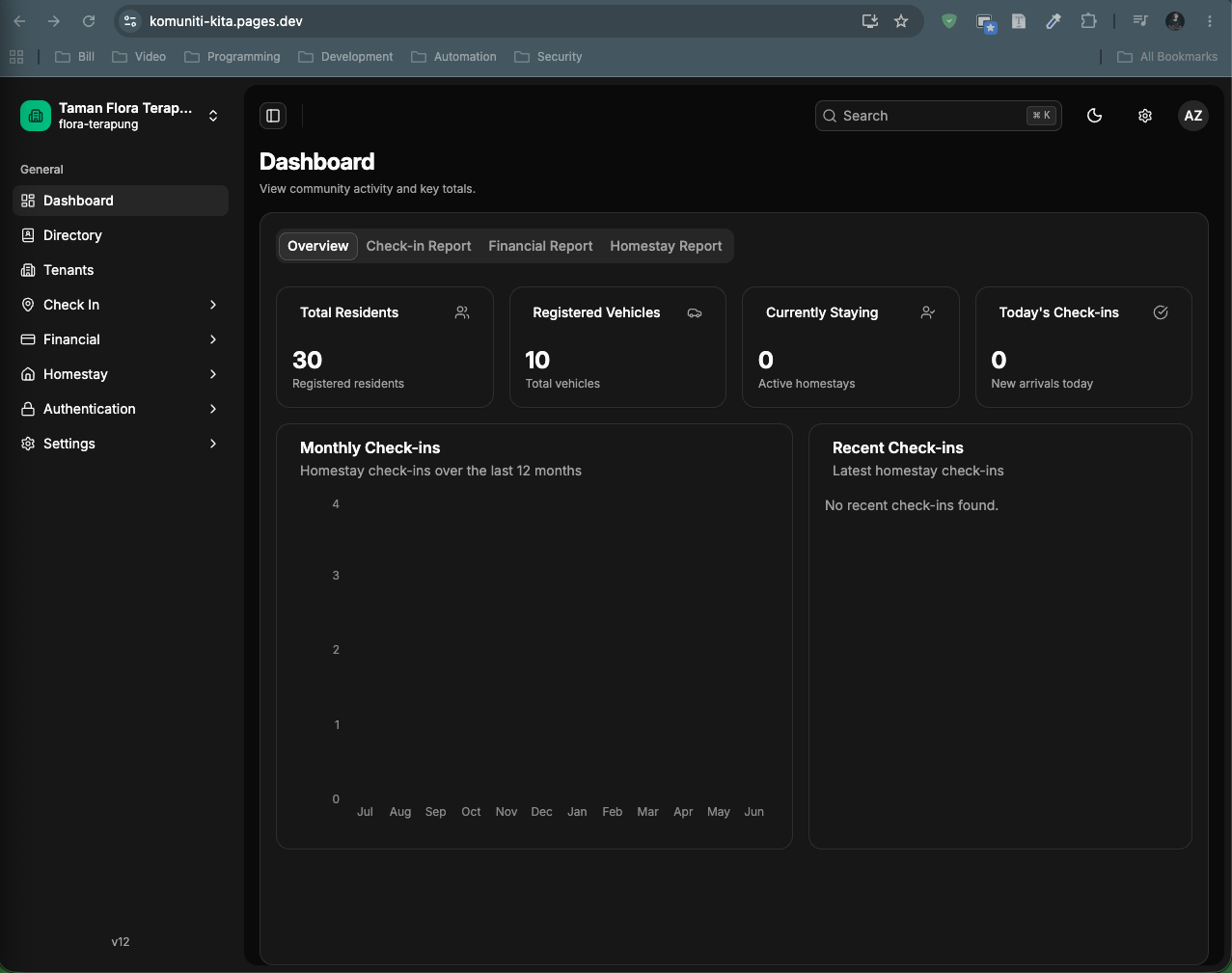Click the Currently Staying person-check icon
This screenshot has height=973, width=1232.
click(928, 312)
